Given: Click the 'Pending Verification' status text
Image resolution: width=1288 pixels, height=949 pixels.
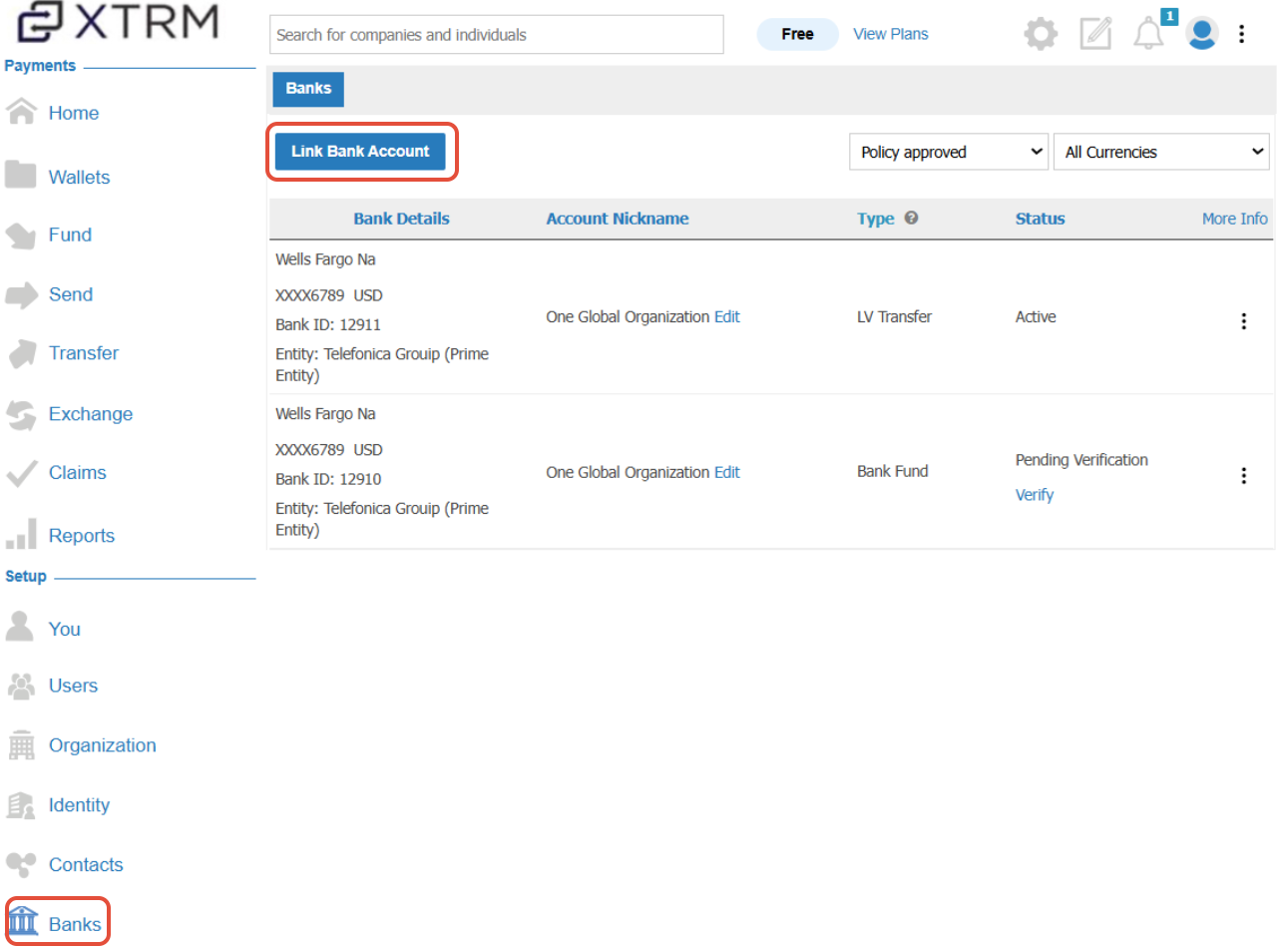Looking at the screenshot, I should pos(1081,460).
